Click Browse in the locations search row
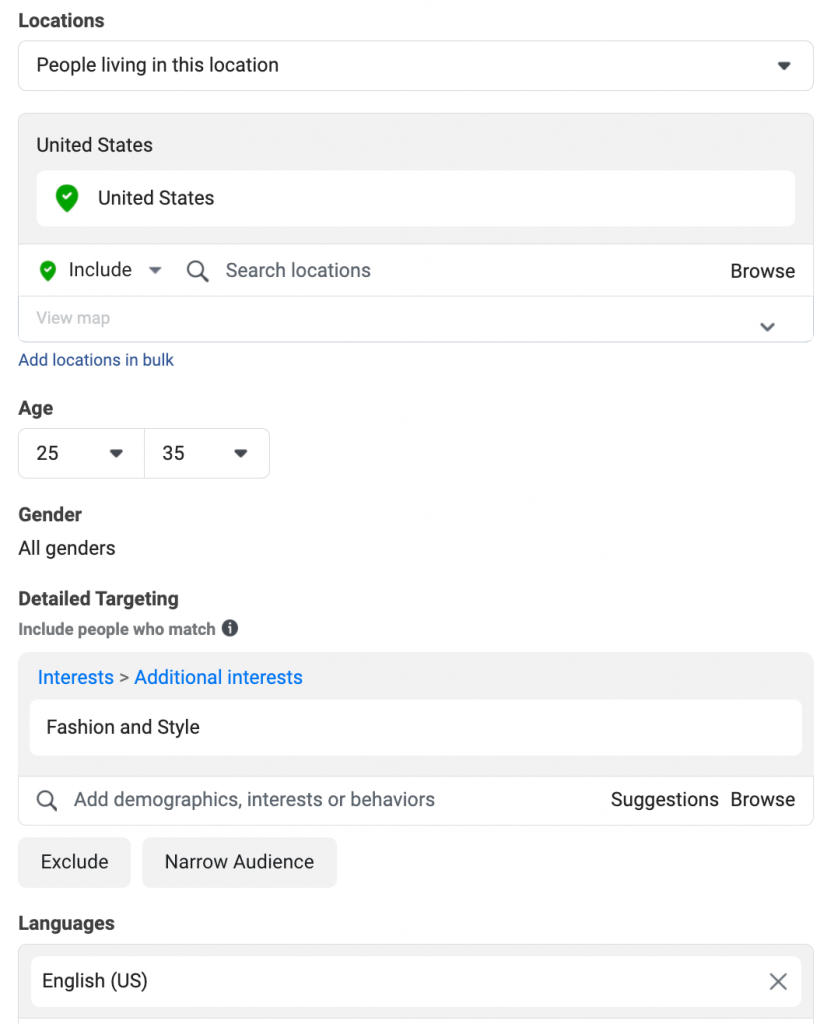The width and height of the screenshot is (834, 1024). [762, 271]
